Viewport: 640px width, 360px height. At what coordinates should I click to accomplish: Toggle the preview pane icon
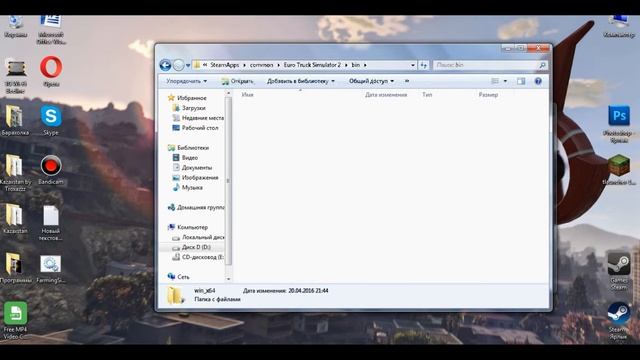click(x=521, y=81)
